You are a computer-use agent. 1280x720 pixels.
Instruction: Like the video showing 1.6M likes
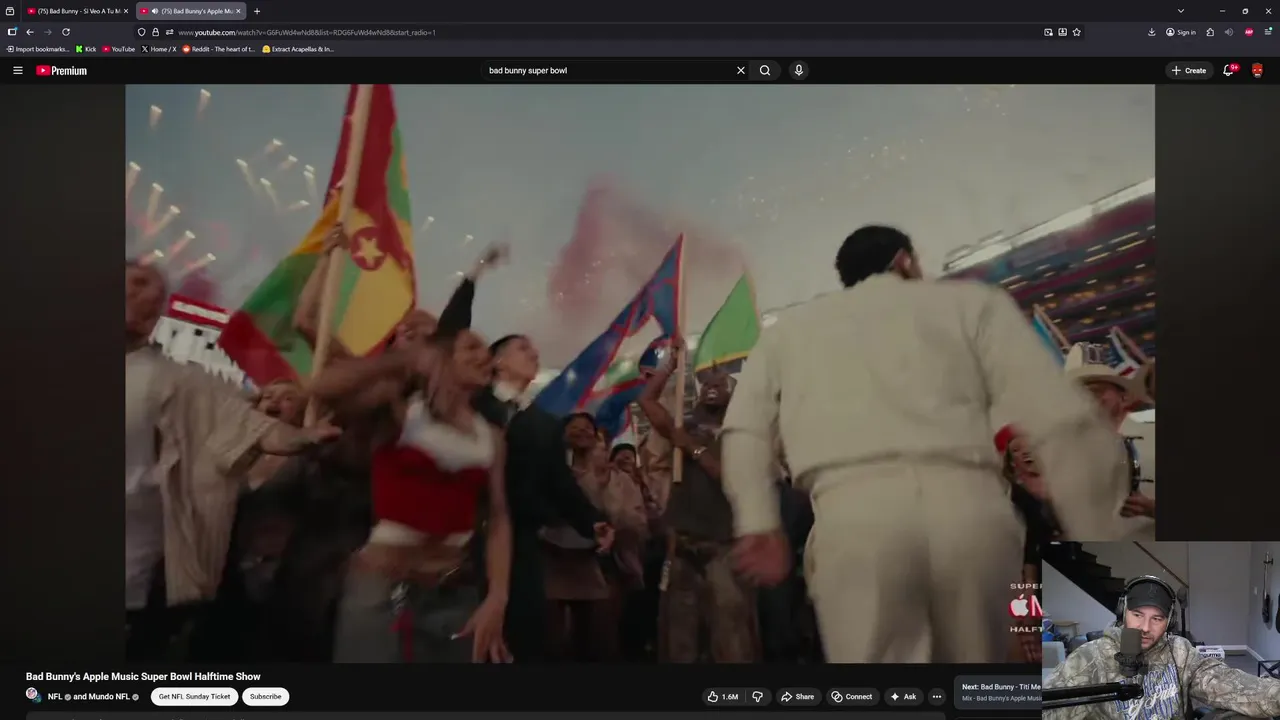point(722,697)
